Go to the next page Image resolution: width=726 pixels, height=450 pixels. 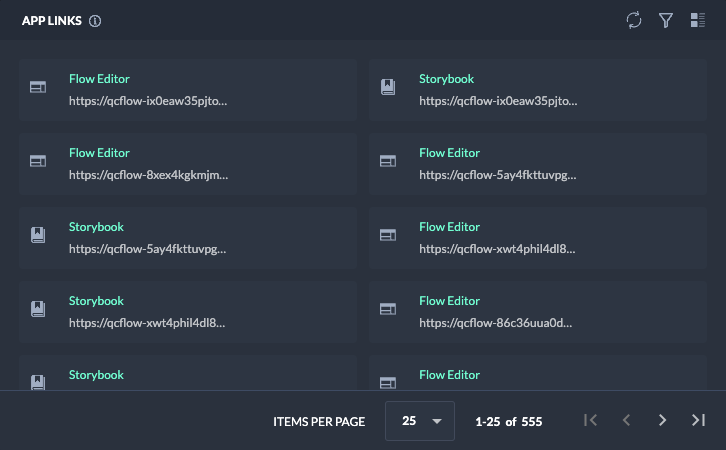[x=662, y=421]
